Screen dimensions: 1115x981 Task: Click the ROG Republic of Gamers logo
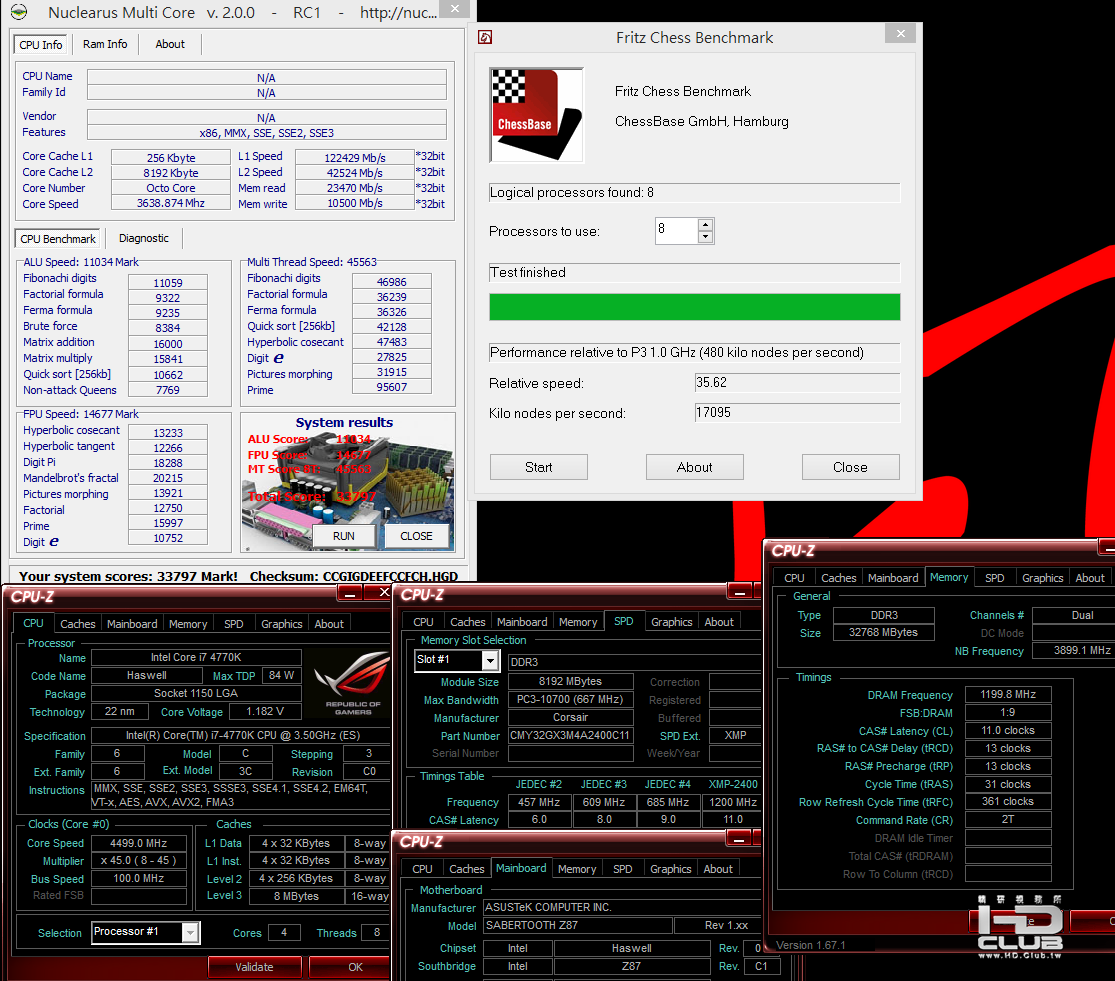[x=353, y=684]
